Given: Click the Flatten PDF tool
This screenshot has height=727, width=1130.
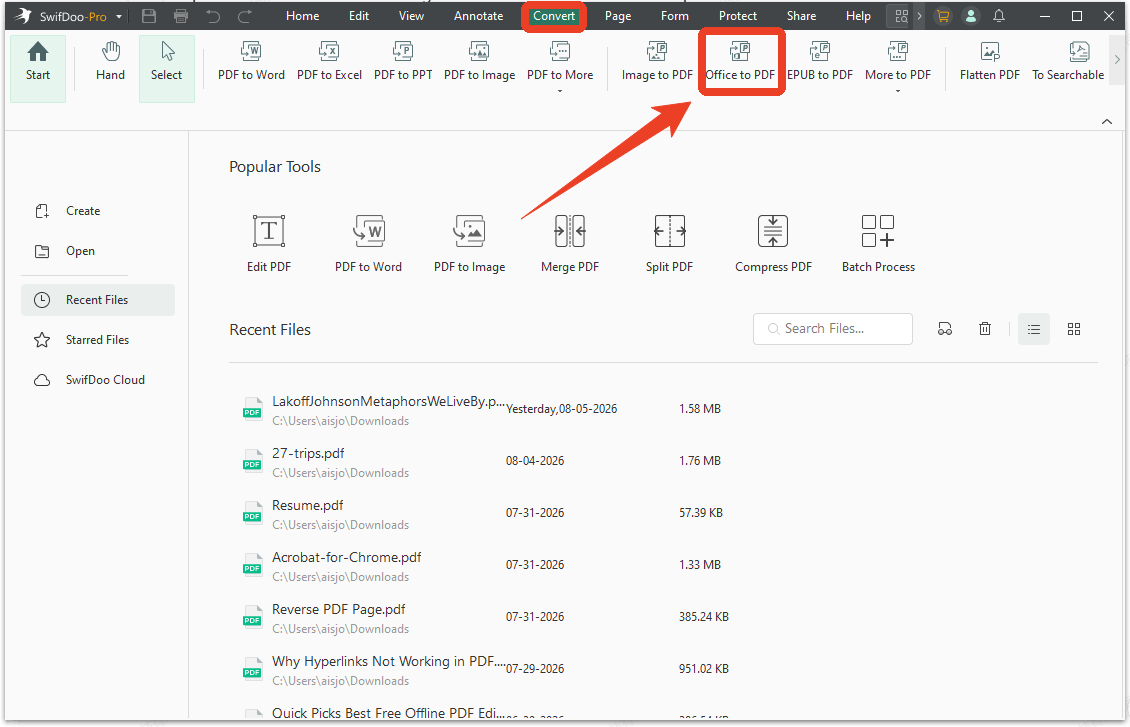Looking at the screenshot, I should click(x=989, y=61).
